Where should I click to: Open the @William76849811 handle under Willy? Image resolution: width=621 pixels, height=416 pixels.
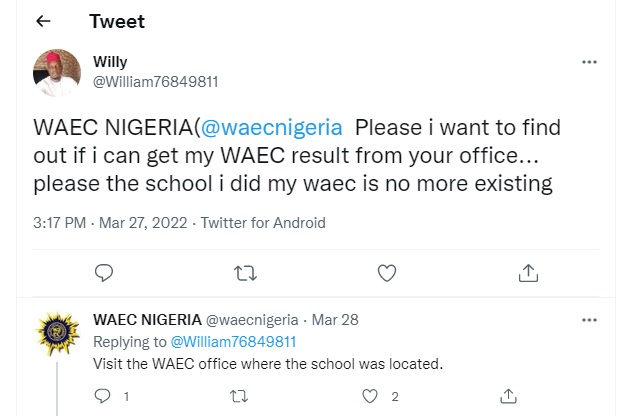click(155, 81)
